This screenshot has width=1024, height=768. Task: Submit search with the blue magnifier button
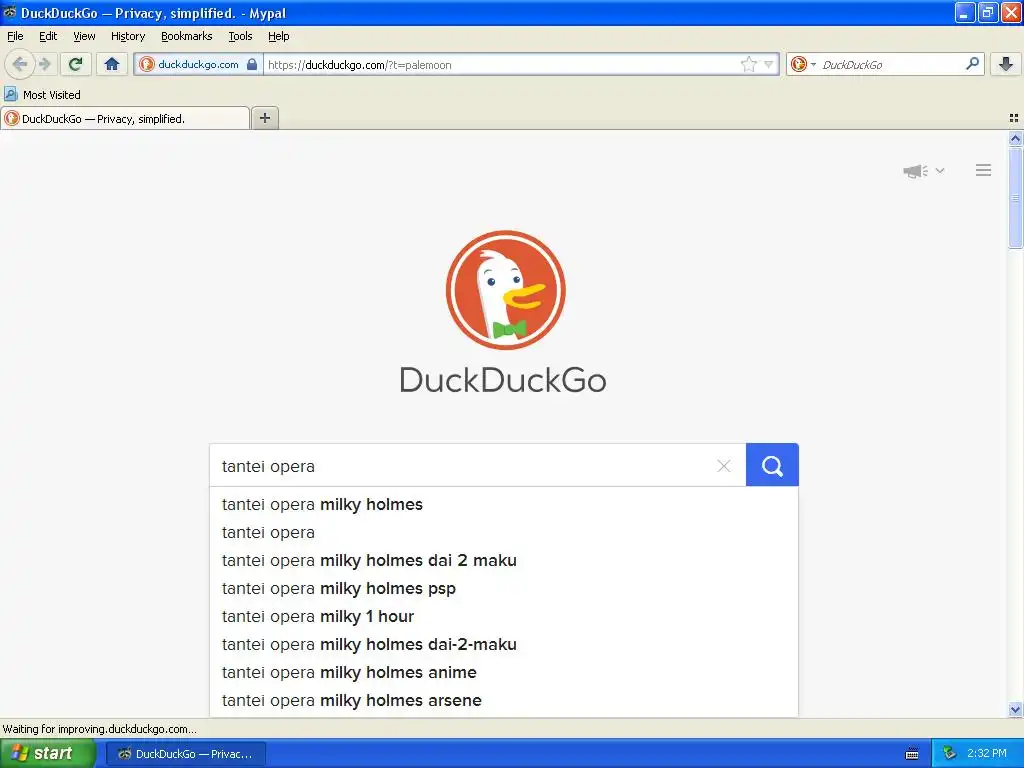tap(772, 465)
